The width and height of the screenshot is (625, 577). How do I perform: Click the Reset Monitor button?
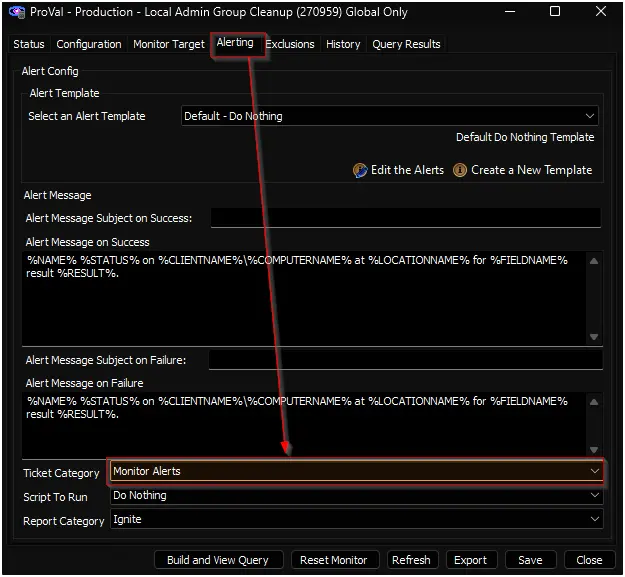334,560
